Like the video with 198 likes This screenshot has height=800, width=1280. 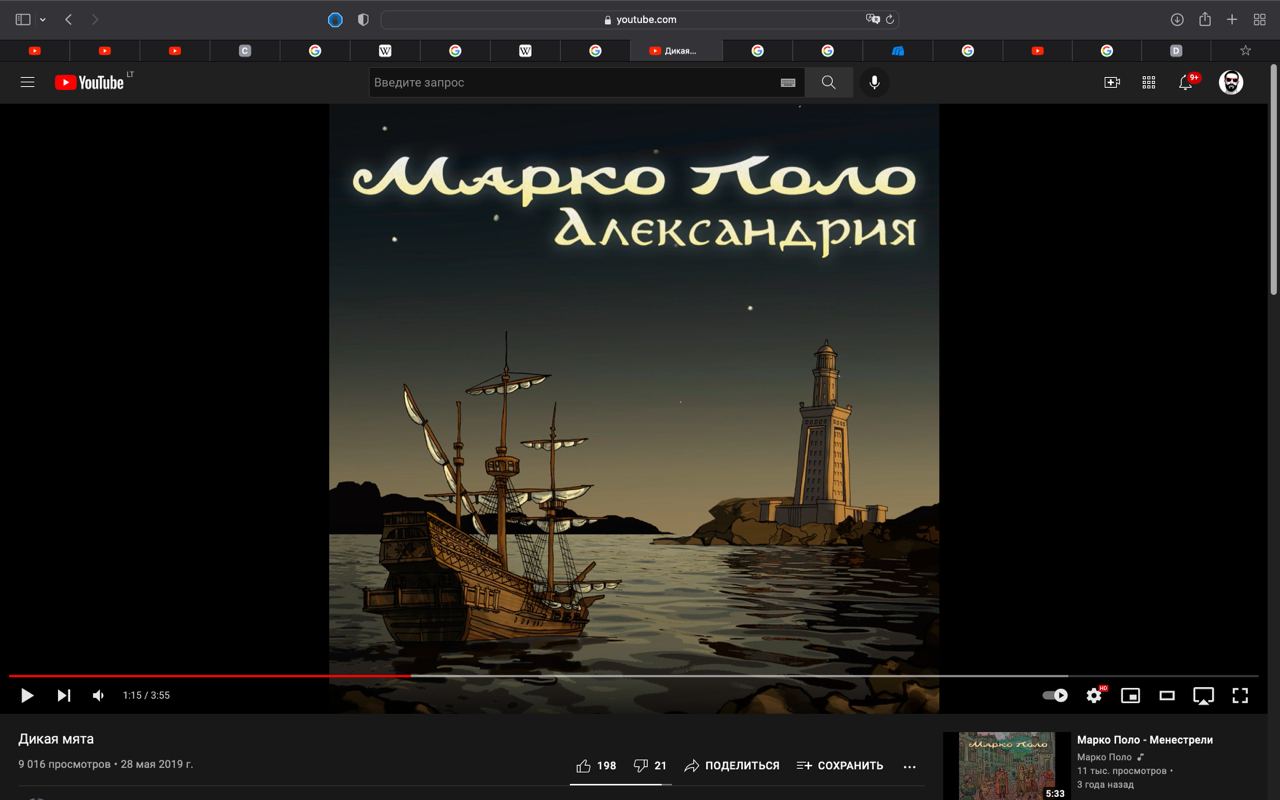[596, 766]
